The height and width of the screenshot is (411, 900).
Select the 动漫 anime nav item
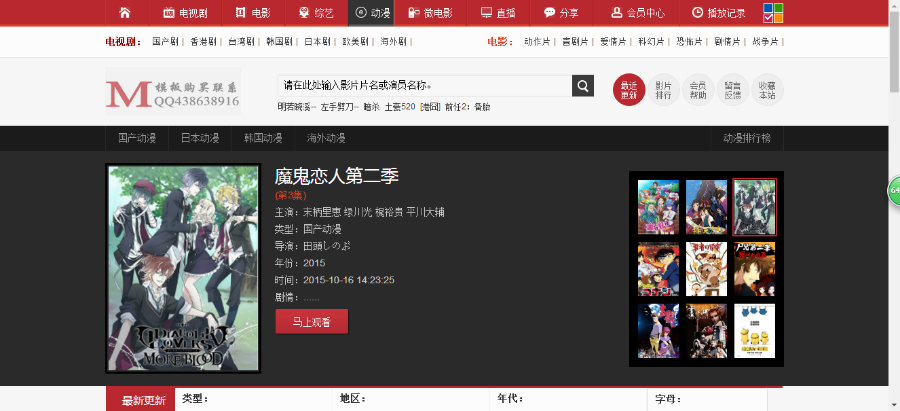372,13
